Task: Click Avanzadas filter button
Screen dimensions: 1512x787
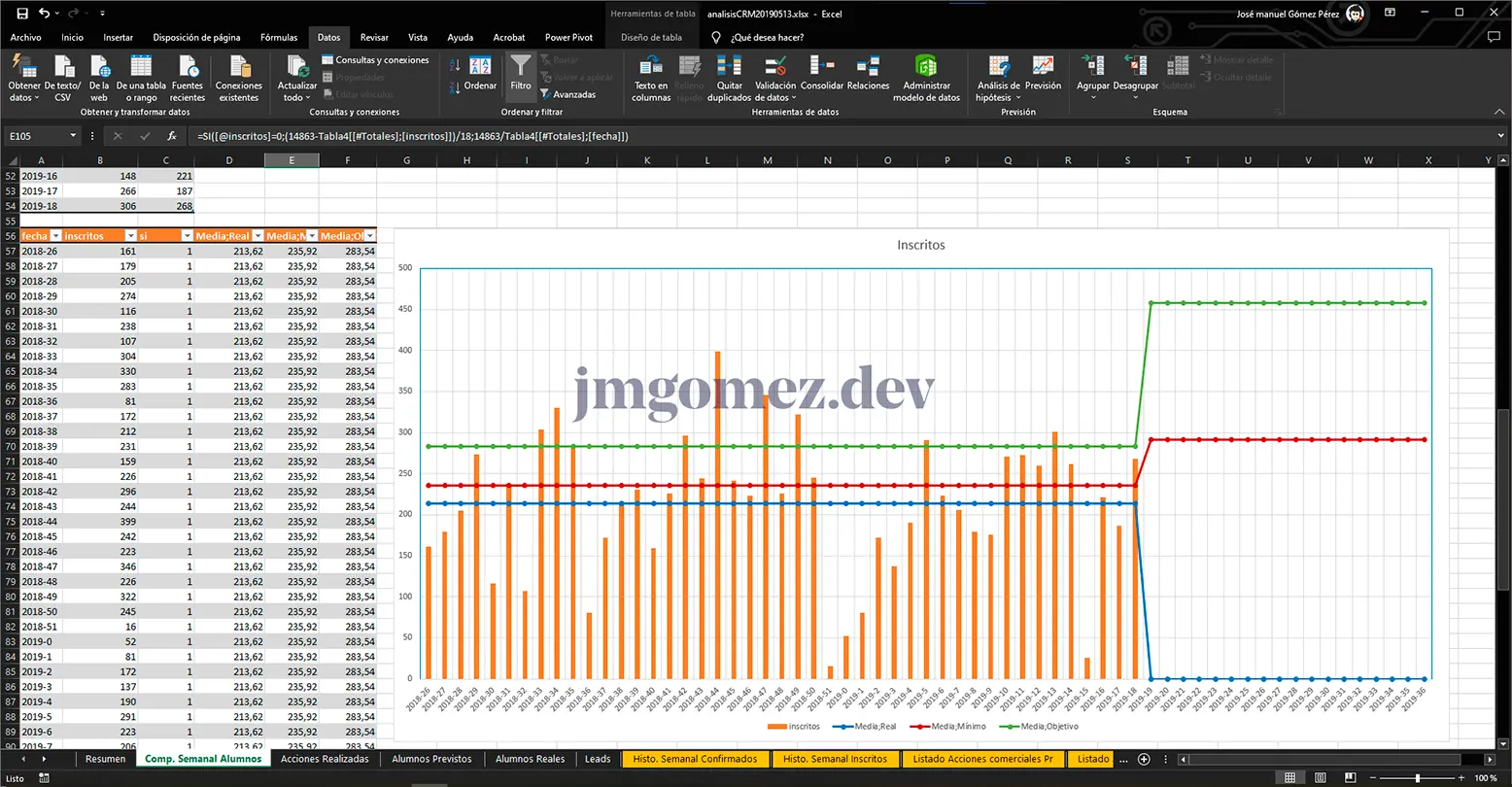Action: click(573, 95)
